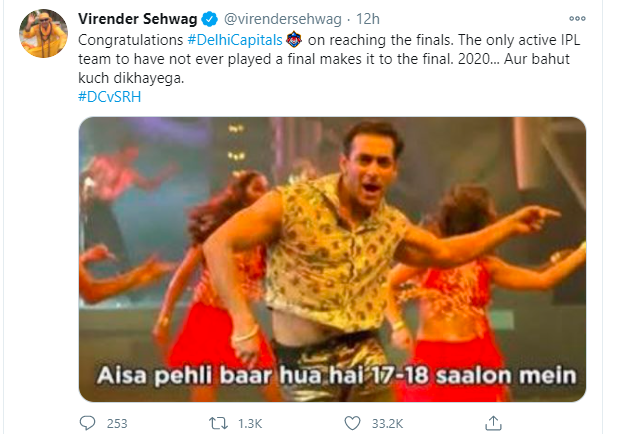Image resolution: width=618 pixels, height=434 pixels.
Task: Click the Delhi Capitals emoji icon
Action: pyautogui.click(x=294, y=39)
